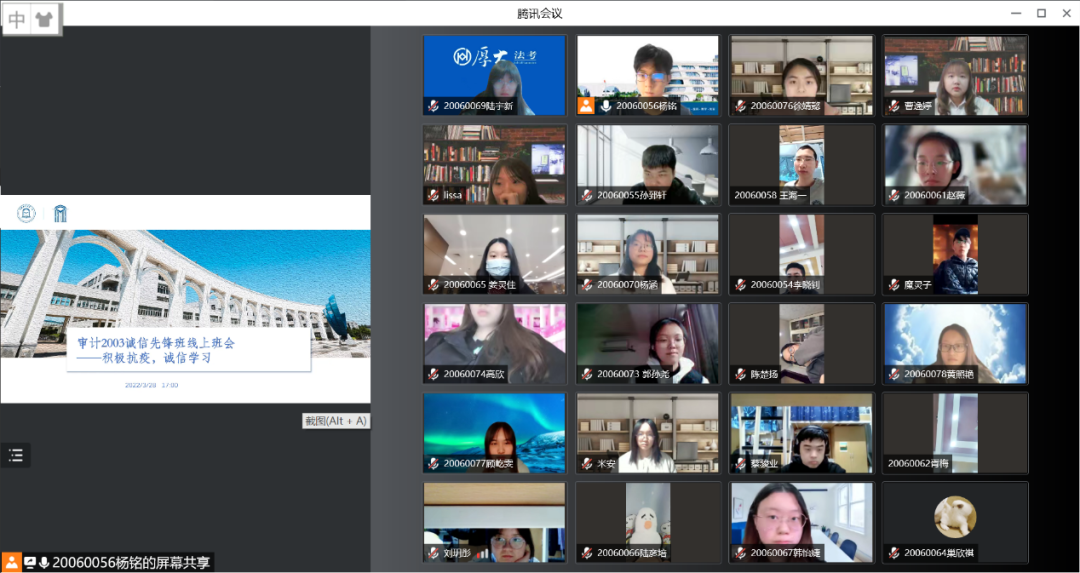Select 20060077顾屹雯's aurora background video

tap(494, 433)
